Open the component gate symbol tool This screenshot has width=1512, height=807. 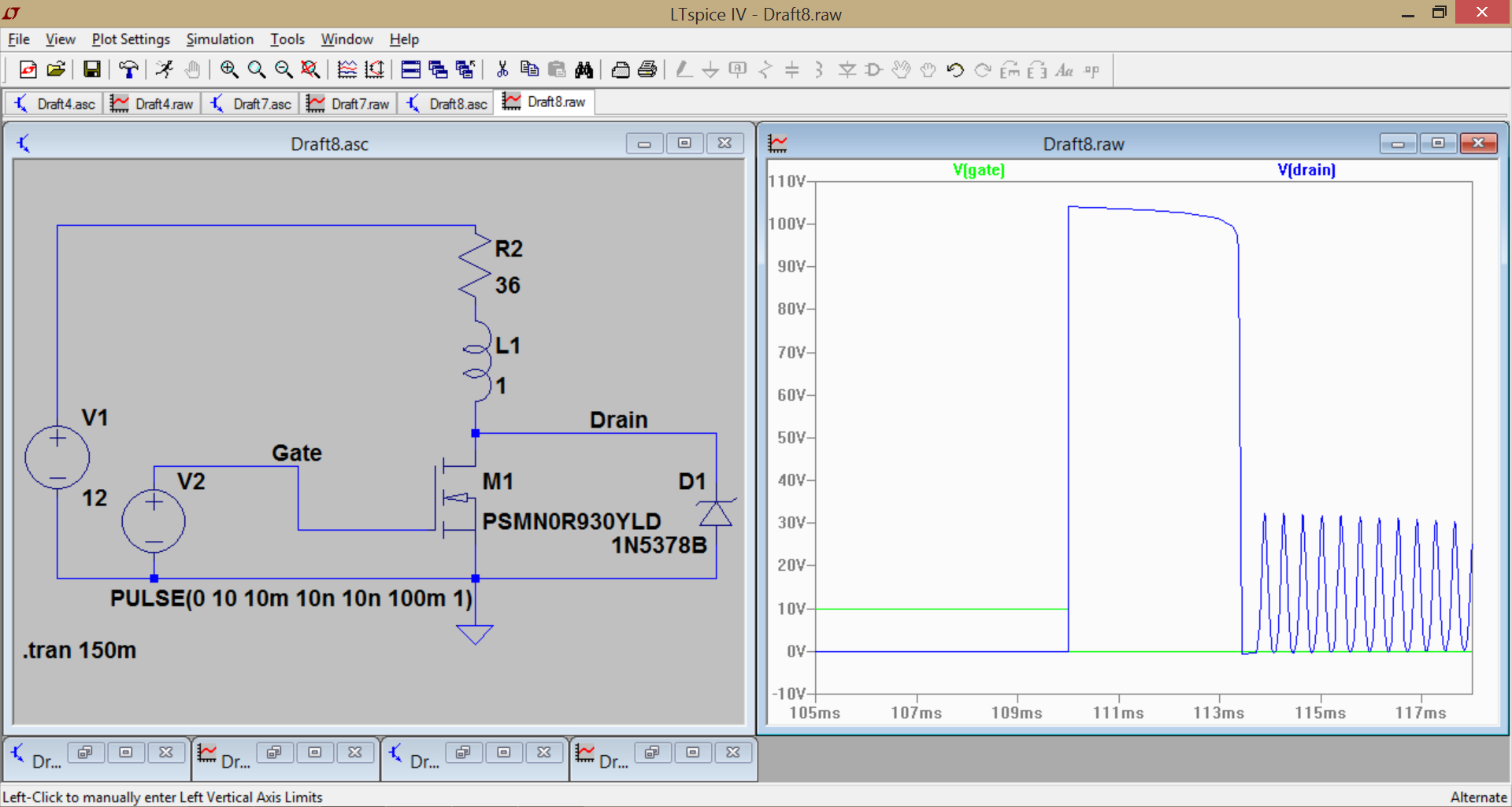pyautogui.click(x=874, y=70)
